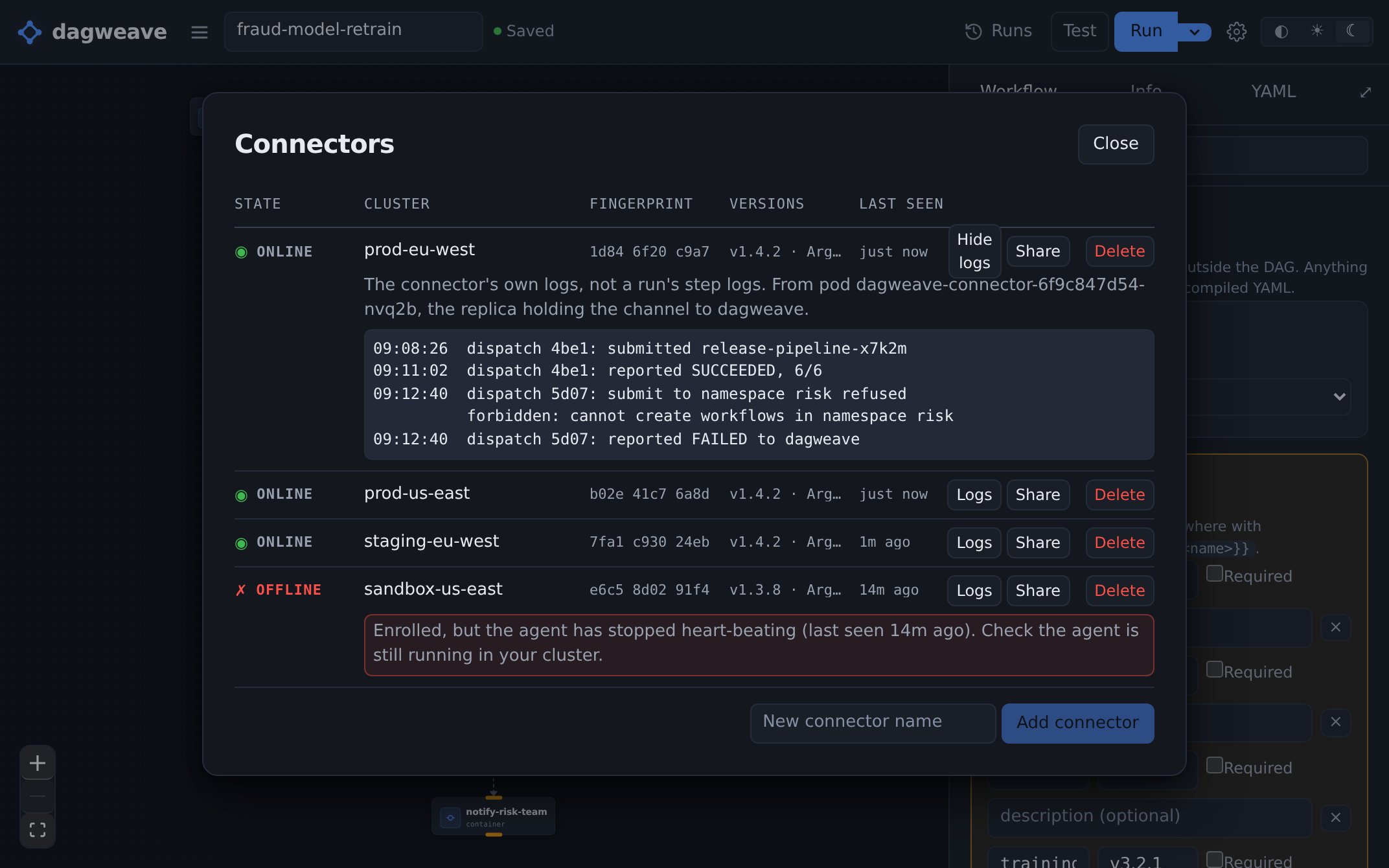This screenshot has width=1389, height=868.
Task: Hide logs for prod-eu-west
Action: point(974,251)
